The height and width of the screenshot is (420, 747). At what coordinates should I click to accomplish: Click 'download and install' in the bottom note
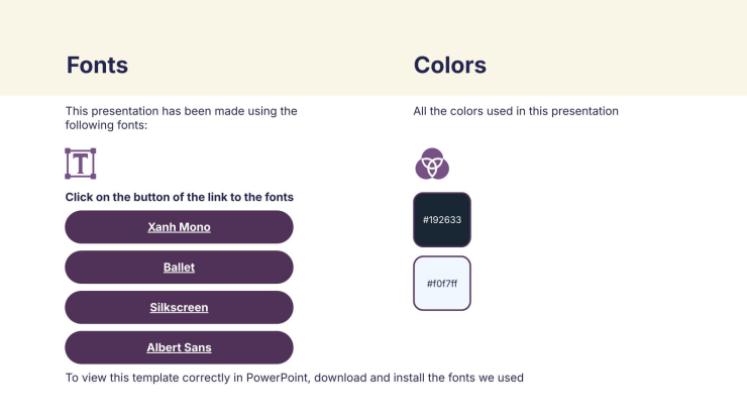(368, 378)
